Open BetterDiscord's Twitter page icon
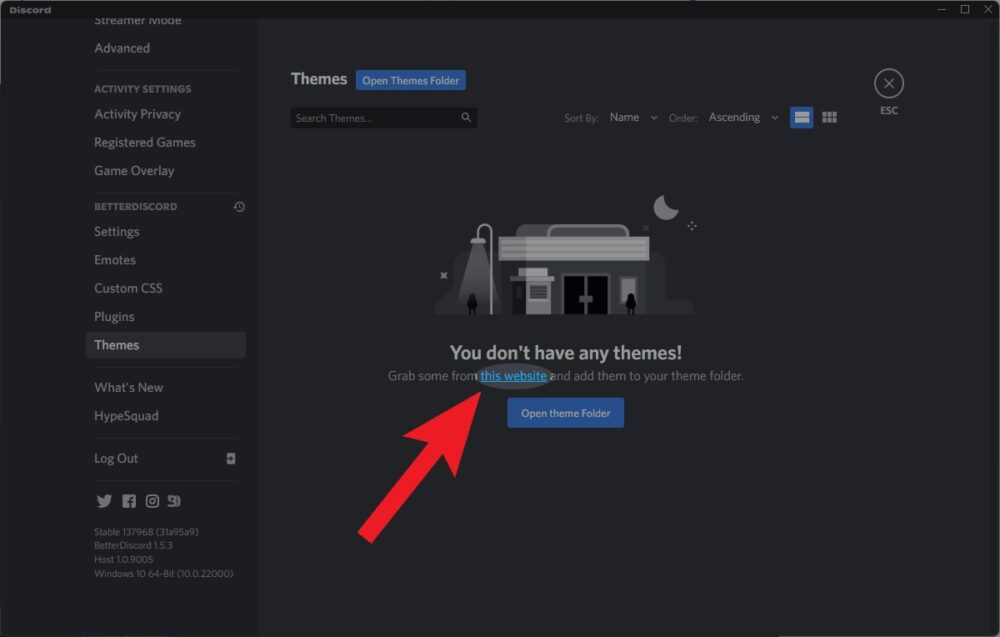 [104, 500]
